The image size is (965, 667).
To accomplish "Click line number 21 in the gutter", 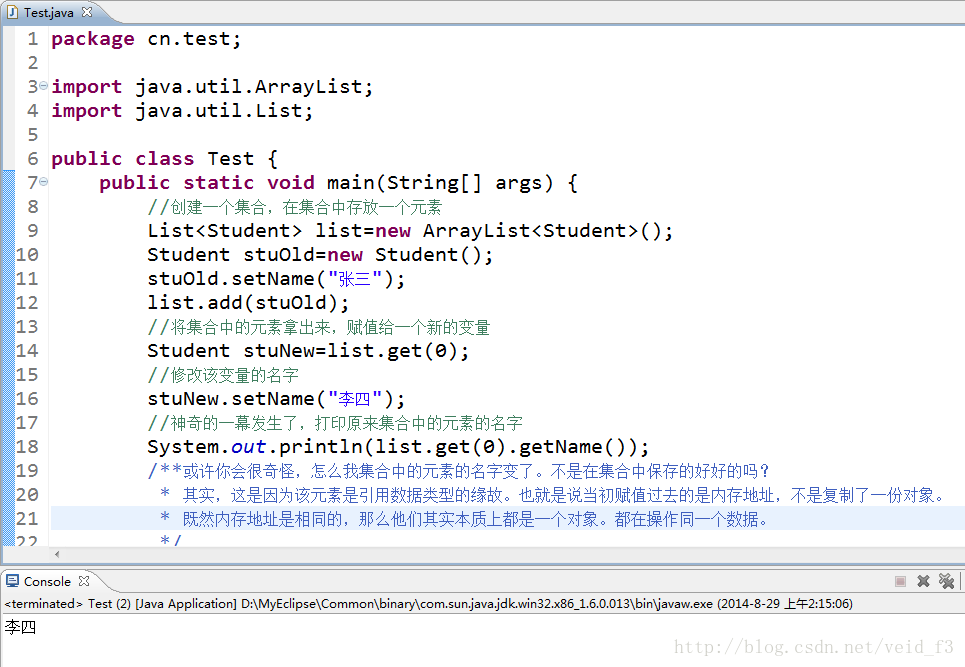I will (27, 519).
